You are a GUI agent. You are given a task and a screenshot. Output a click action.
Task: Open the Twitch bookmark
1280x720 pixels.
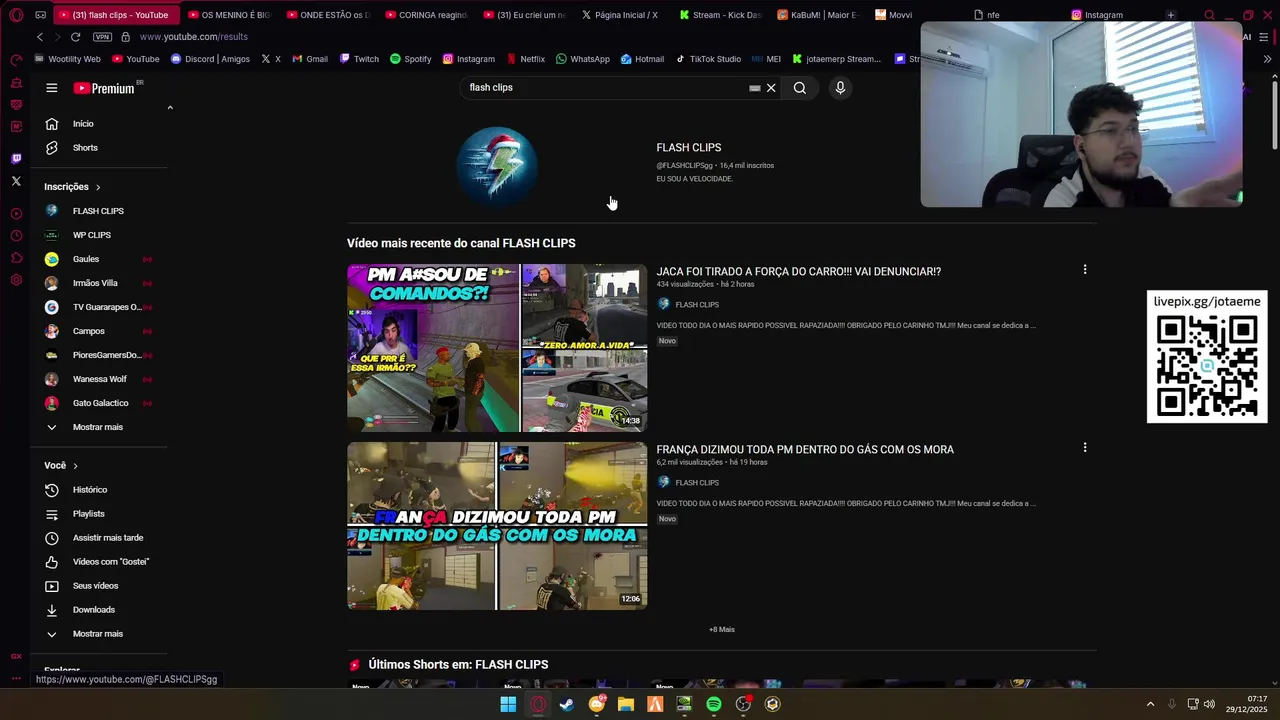point(359,59)
